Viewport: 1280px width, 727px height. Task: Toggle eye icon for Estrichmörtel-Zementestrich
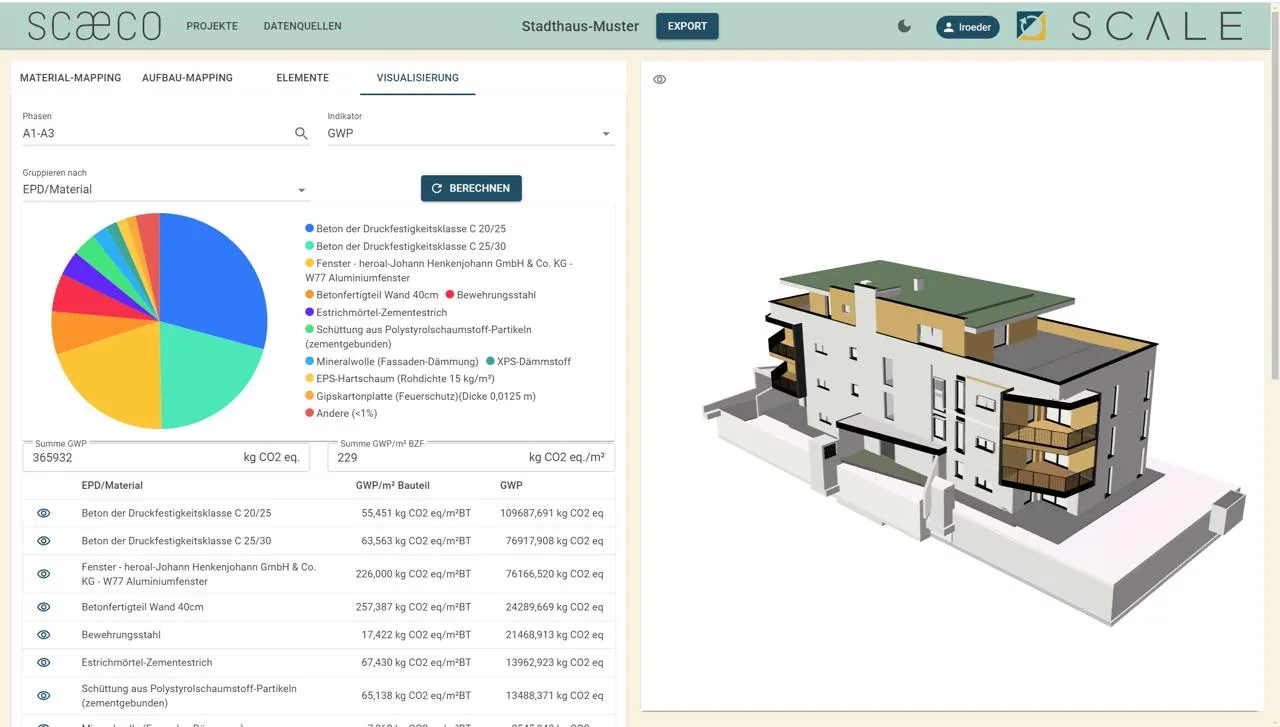click(43, 662)
